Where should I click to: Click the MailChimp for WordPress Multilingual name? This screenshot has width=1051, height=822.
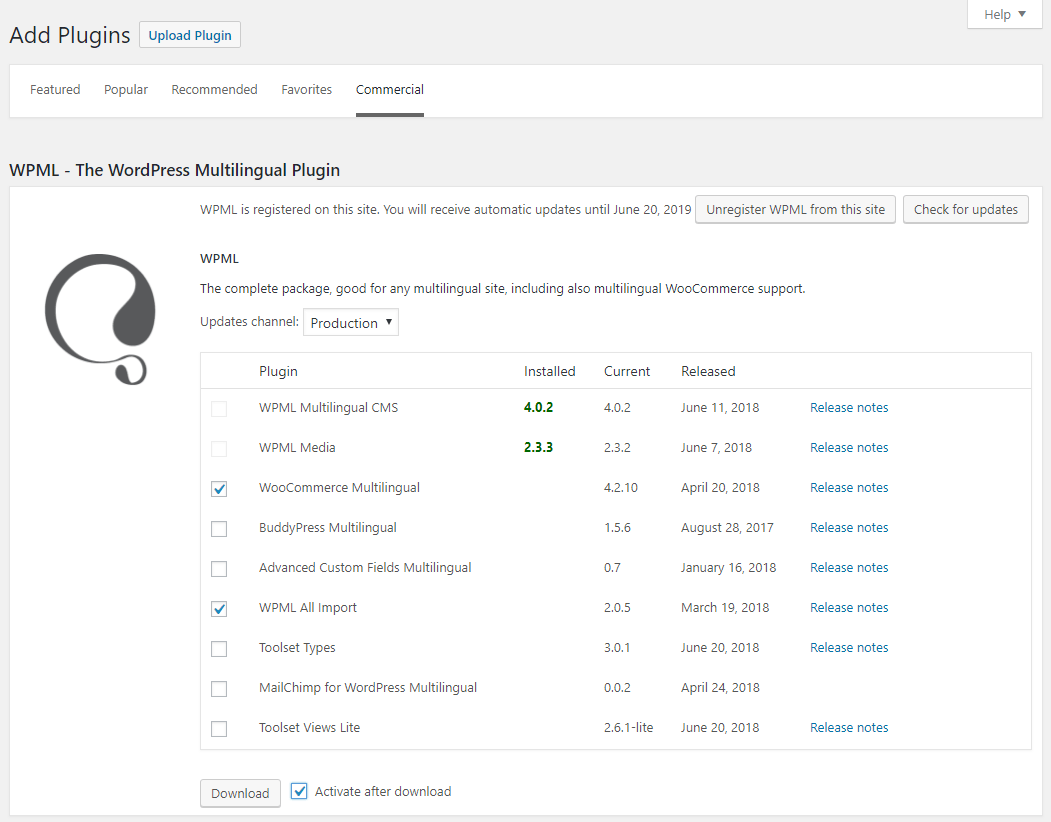coord(368,687)
